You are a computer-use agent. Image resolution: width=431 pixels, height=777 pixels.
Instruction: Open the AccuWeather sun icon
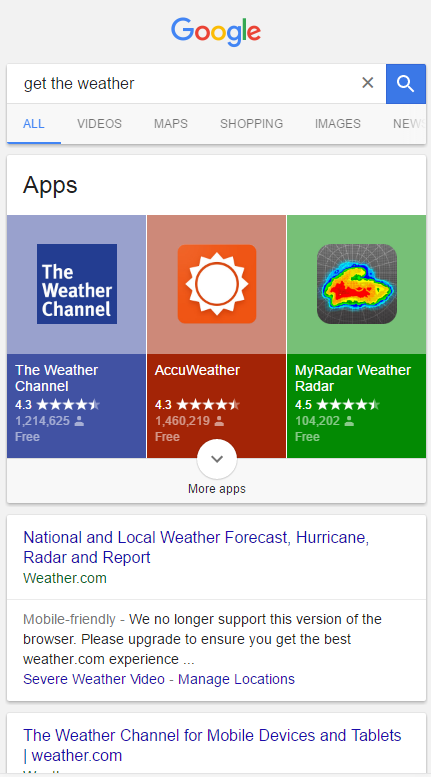point(217,284)
